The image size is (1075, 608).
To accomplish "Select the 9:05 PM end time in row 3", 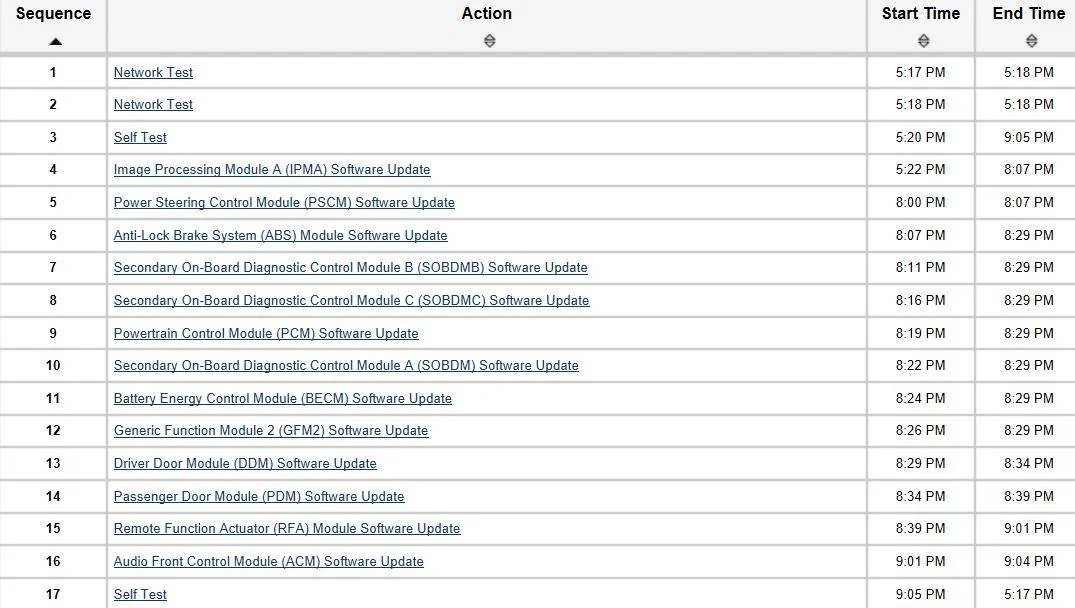I will click(1029, 138).
